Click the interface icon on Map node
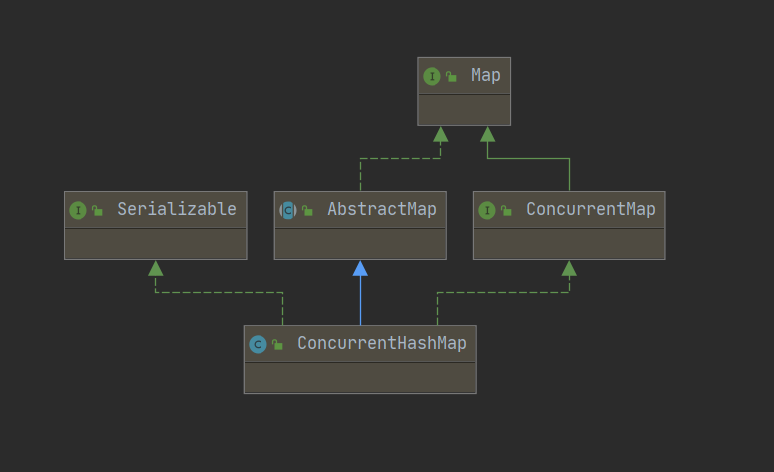This screenshot has height=472, width=774. coord(432,76)
